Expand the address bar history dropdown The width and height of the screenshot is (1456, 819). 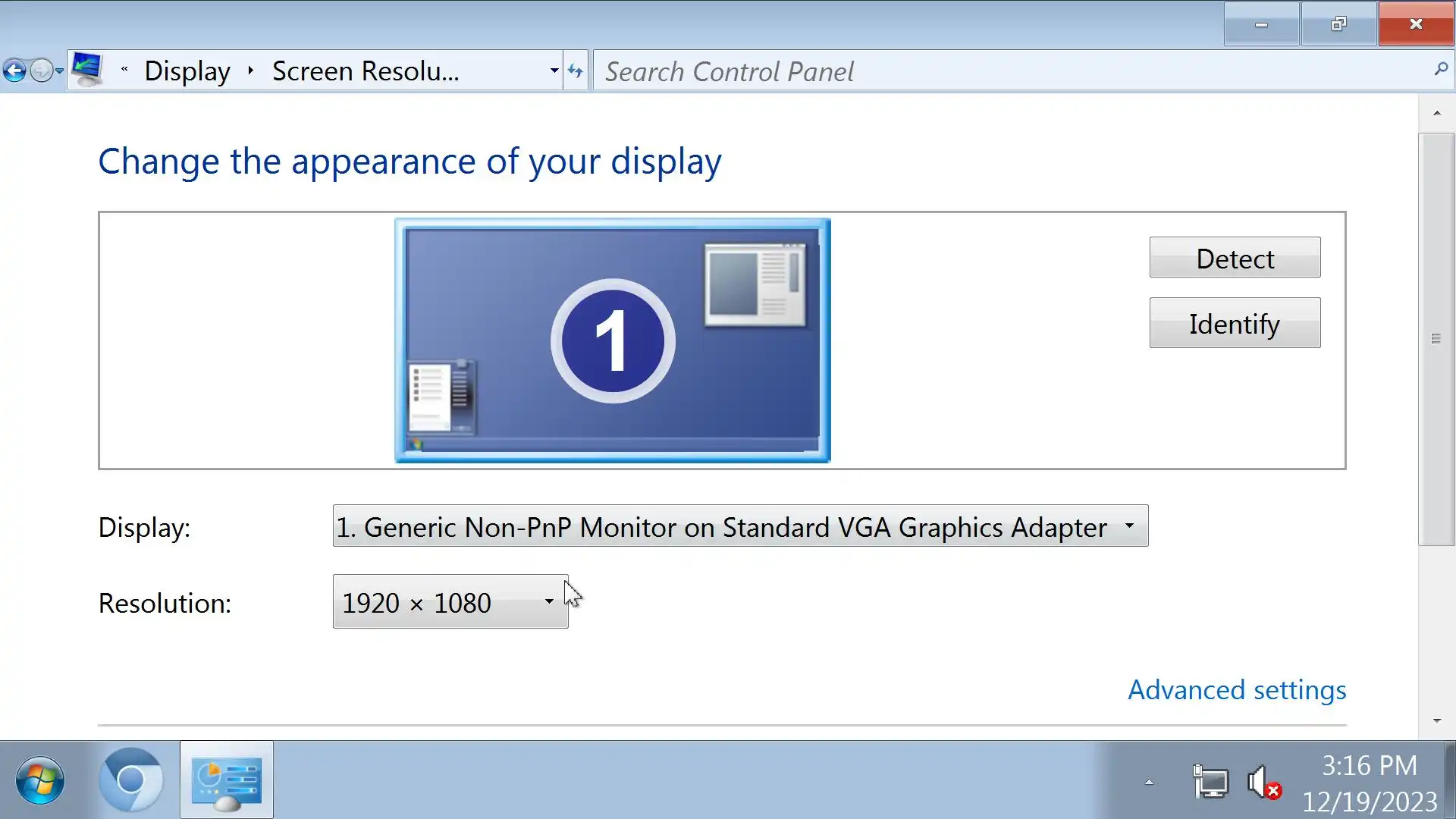[x=554, y=71]
